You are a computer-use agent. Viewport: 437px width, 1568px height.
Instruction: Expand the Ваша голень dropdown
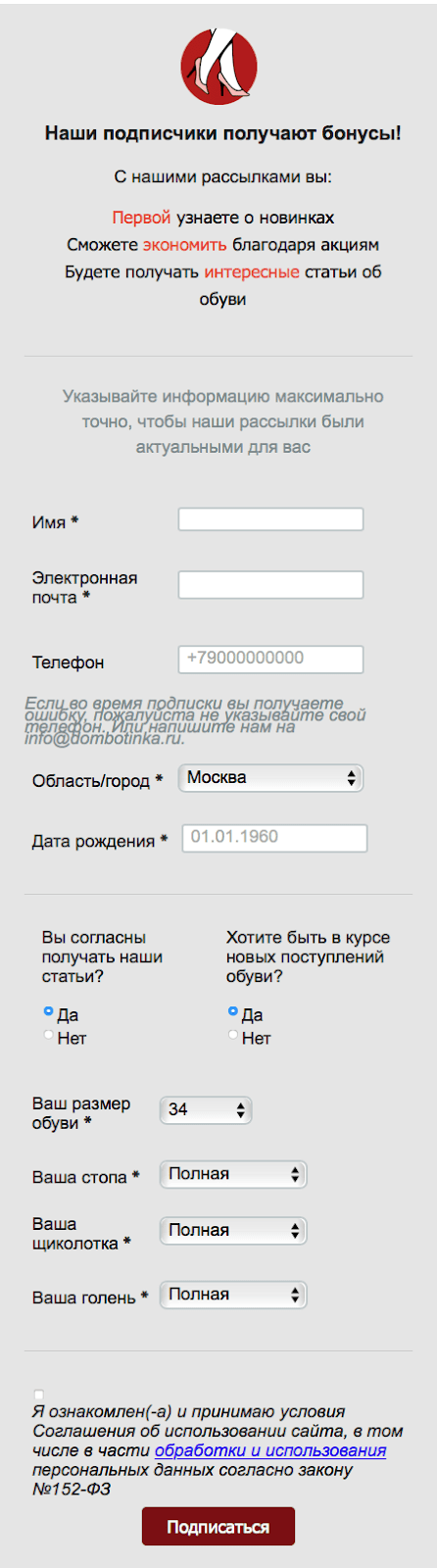click(x=233, y=1296)
